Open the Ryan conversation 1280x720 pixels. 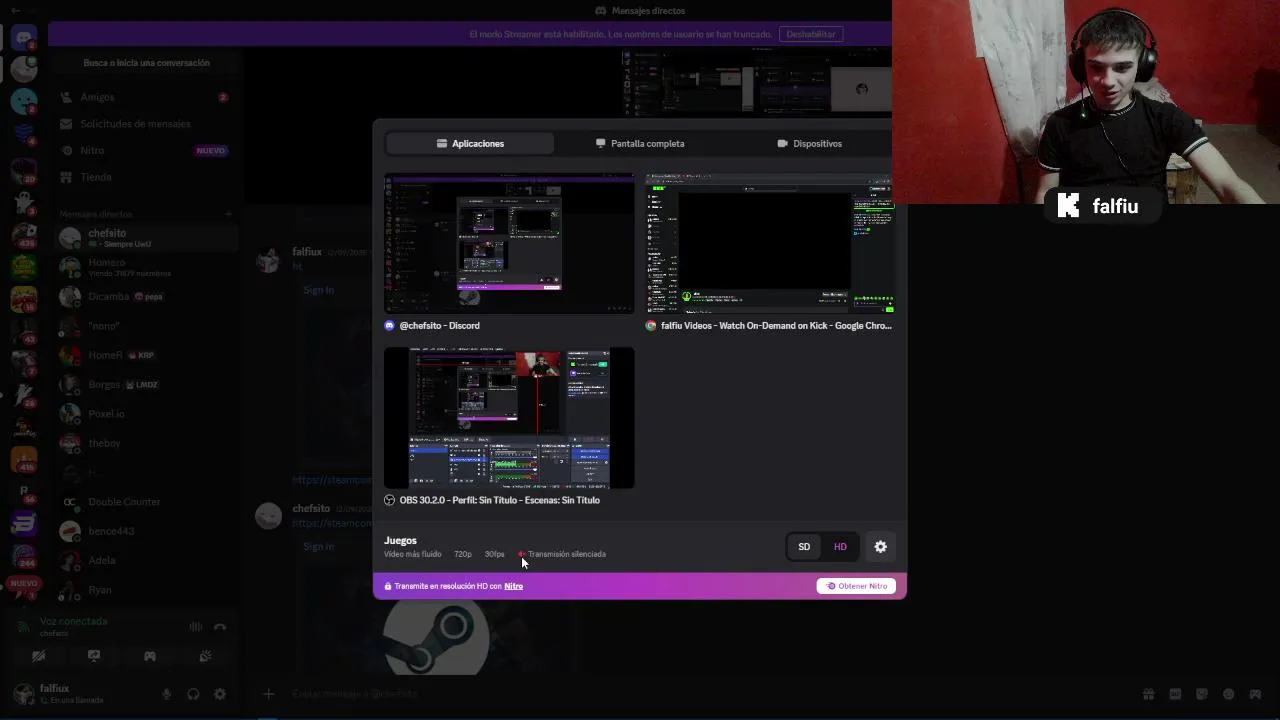(145, 590)
